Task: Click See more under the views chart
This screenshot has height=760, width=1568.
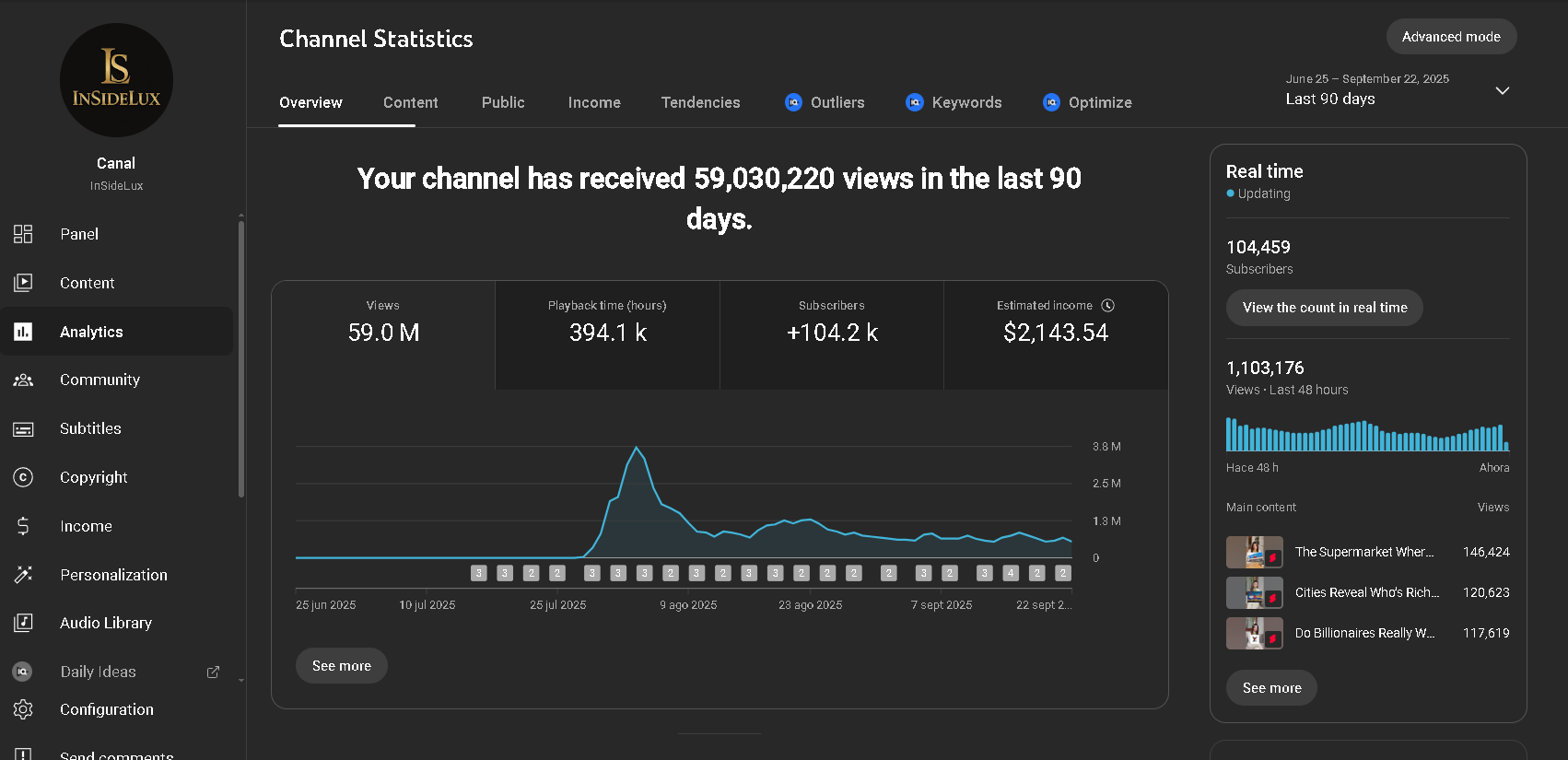Action: click(x=341, y=666)
